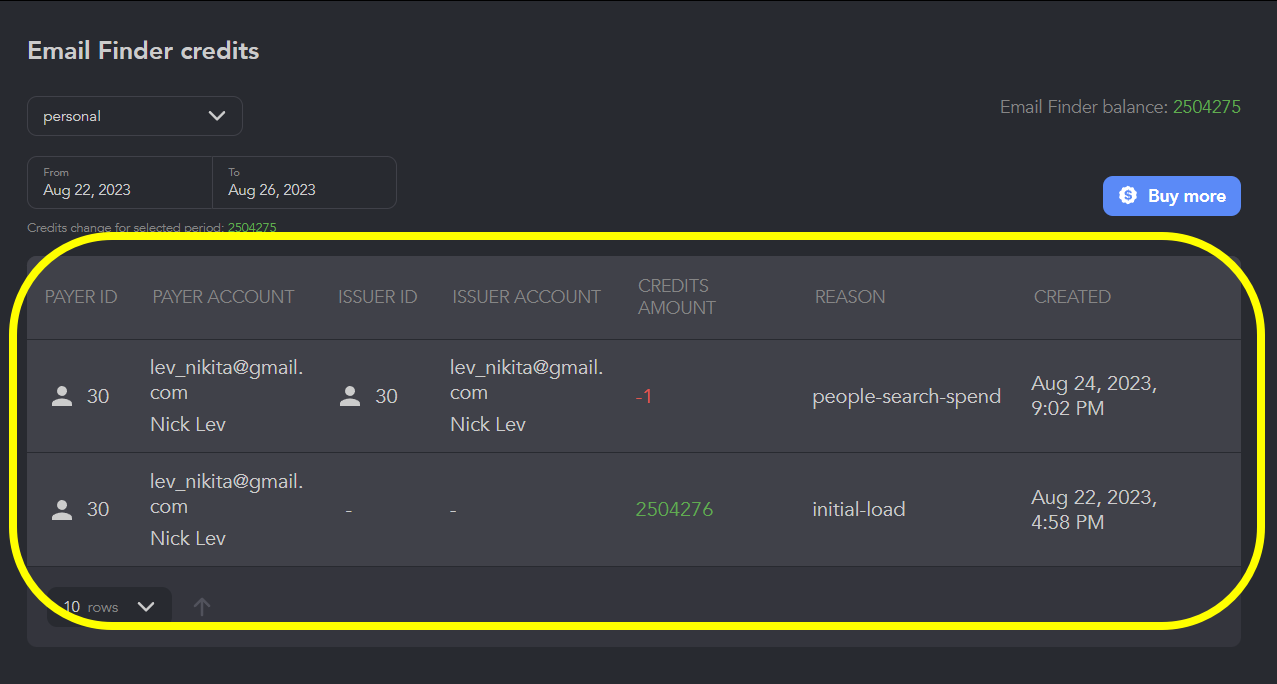Image resolution: width=1277 pixels, height=684 pixels.
Task: Click the REASON column header
Action: pyautogui.click(x=849, y=297)
